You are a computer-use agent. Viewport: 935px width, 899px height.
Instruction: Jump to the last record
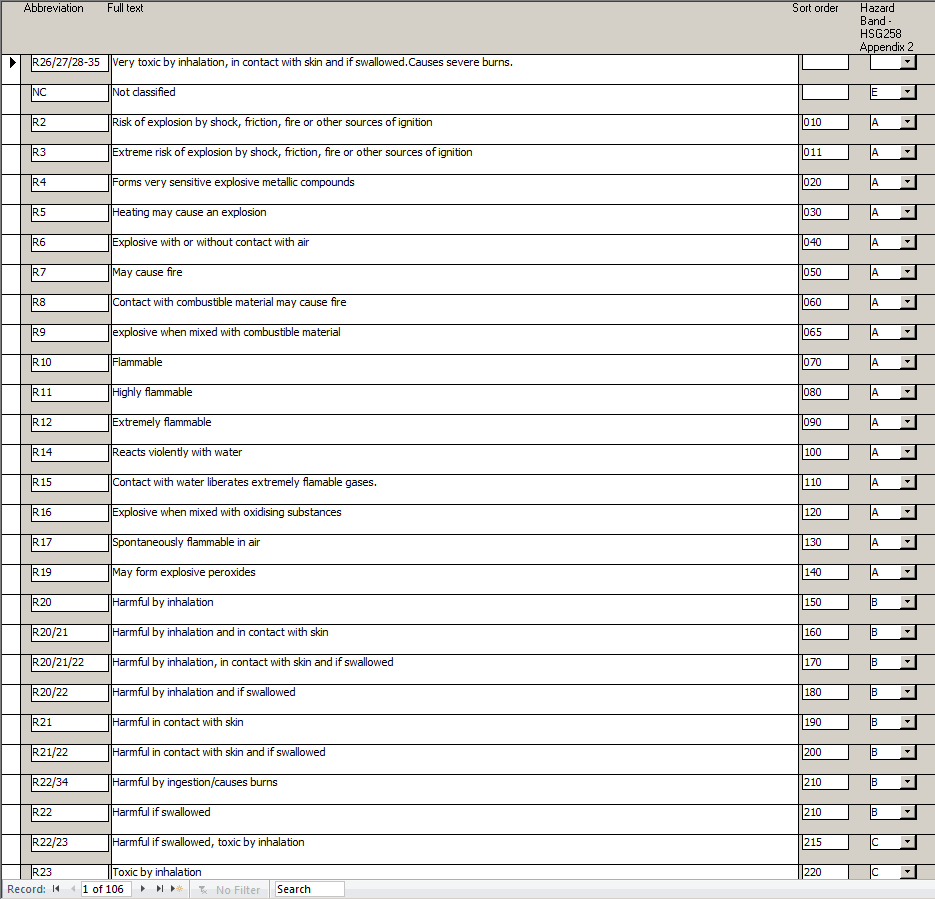pyautogui.click(x=160, y=889)
